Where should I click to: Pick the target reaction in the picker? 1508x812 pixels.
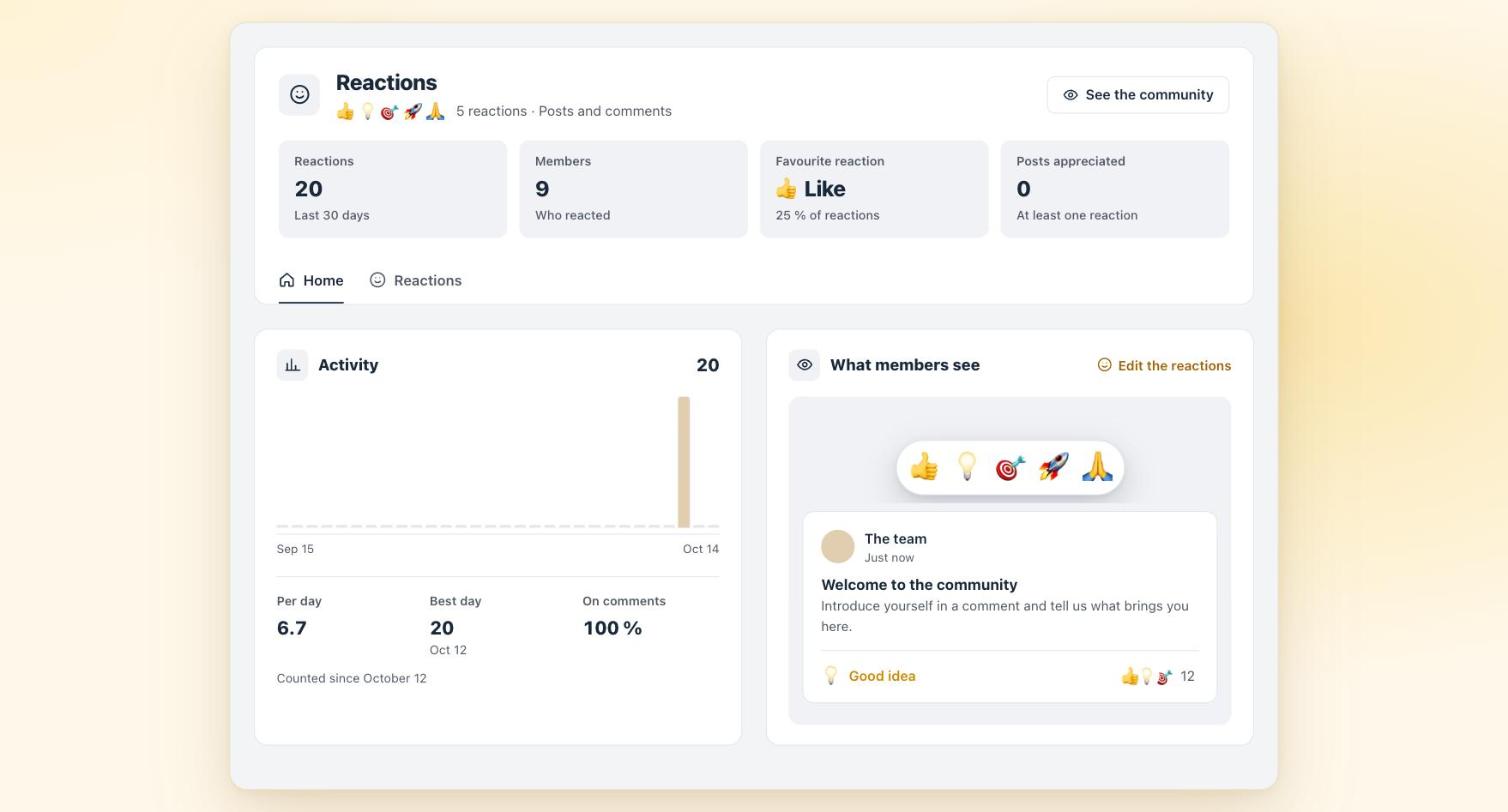click(1010, 467)
